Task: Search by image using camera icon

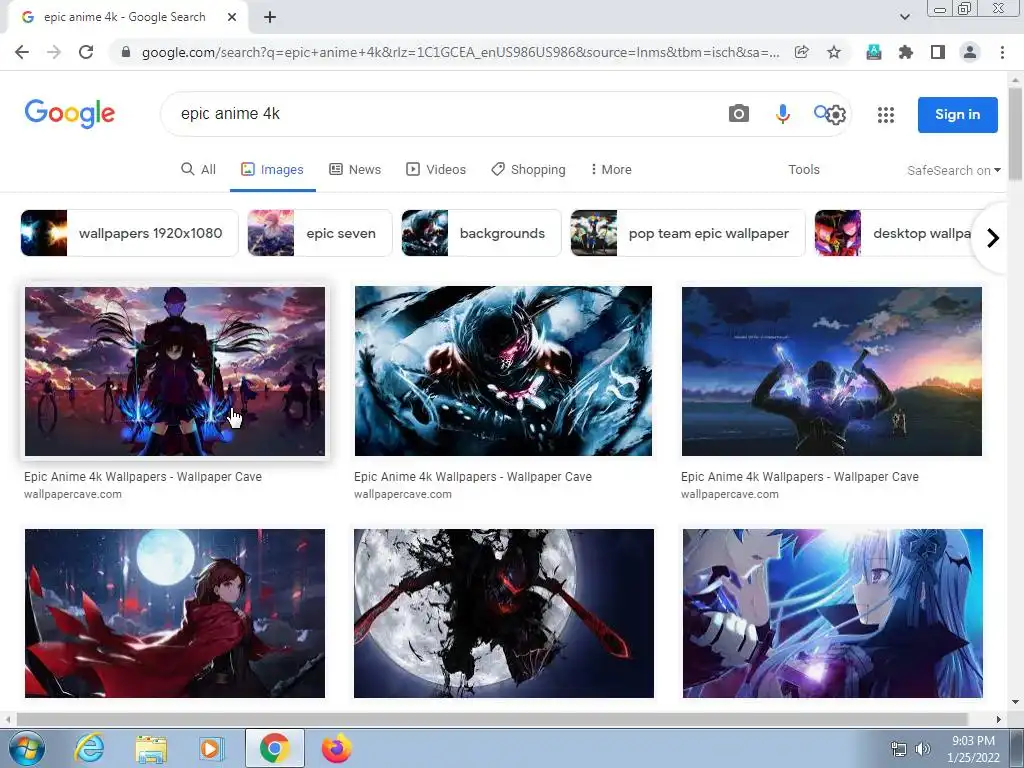Action: [x=739, y=114]
